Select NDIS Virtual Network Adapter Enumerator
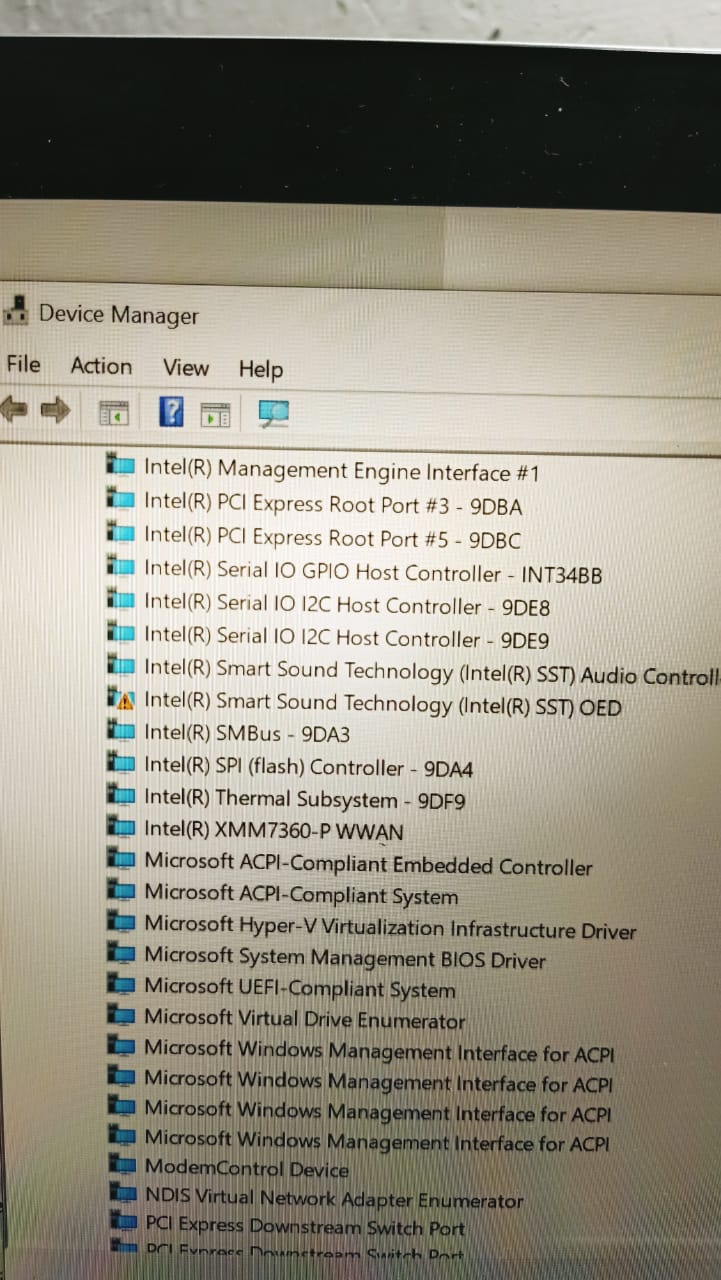 pyautogui.click(x=334, y=1200)
